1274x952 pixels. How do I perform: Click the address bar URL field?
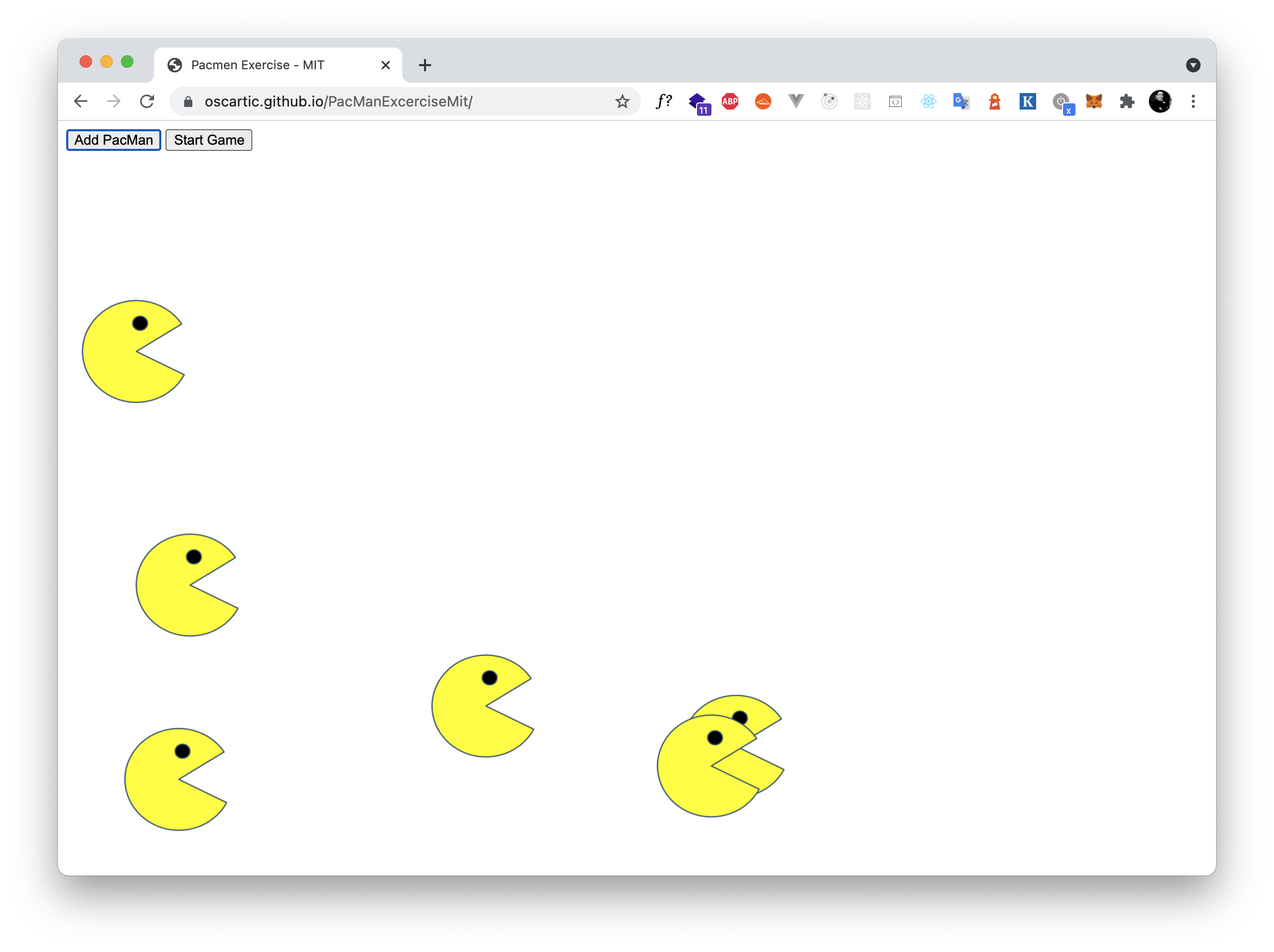374,102
